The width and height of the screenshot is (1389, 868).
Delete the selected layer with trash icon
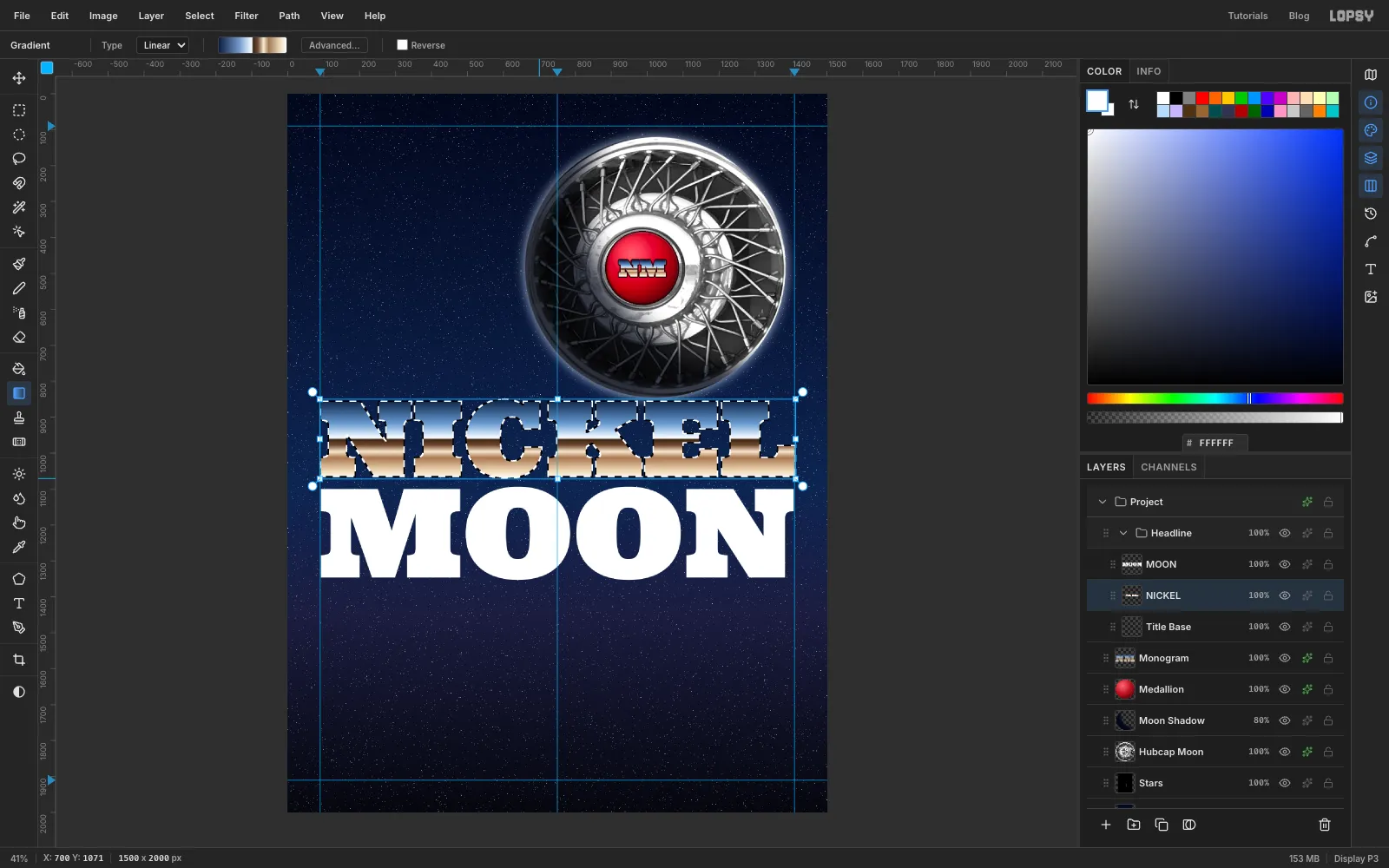pos(1325,825)
